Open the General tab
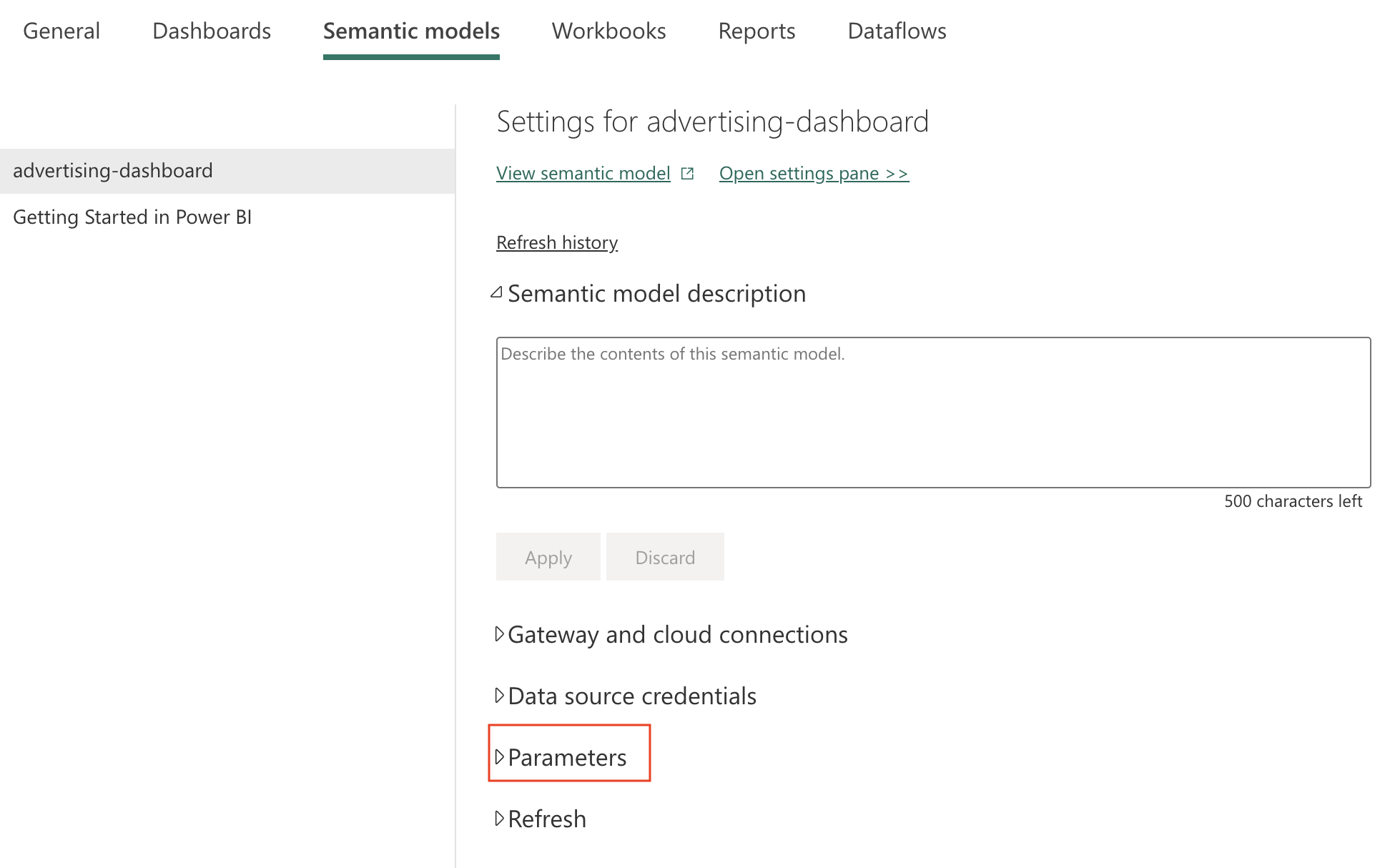 [x=61, y=31]
